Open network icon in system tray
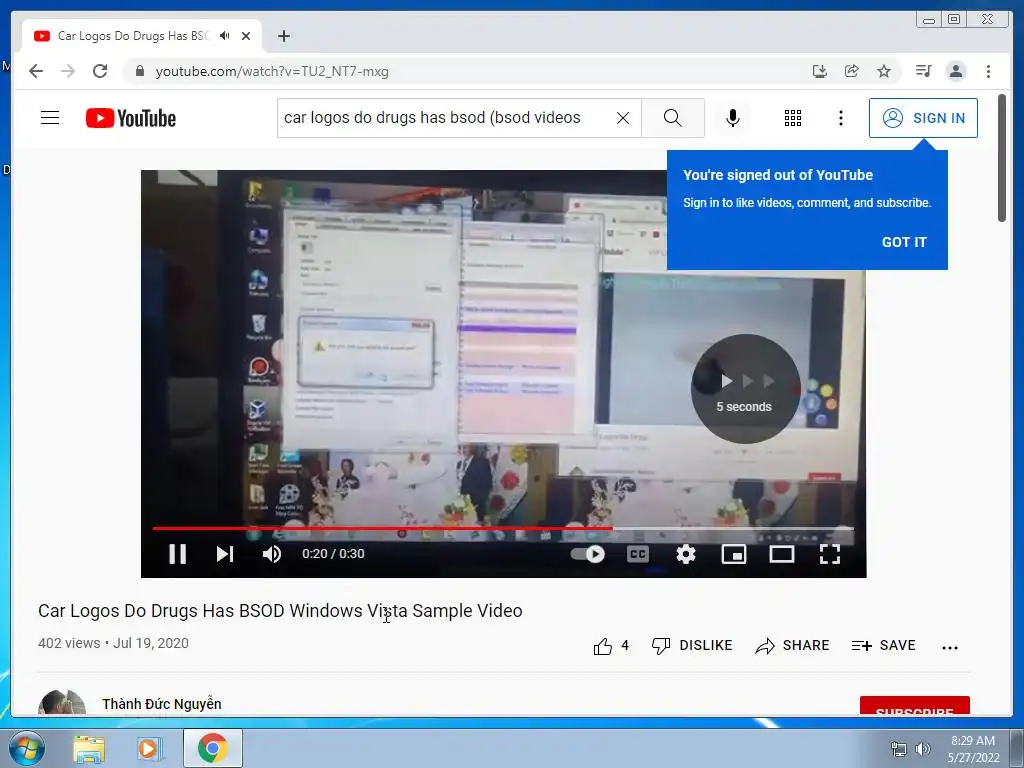The image size is (1024, 768). click(899, 749)
